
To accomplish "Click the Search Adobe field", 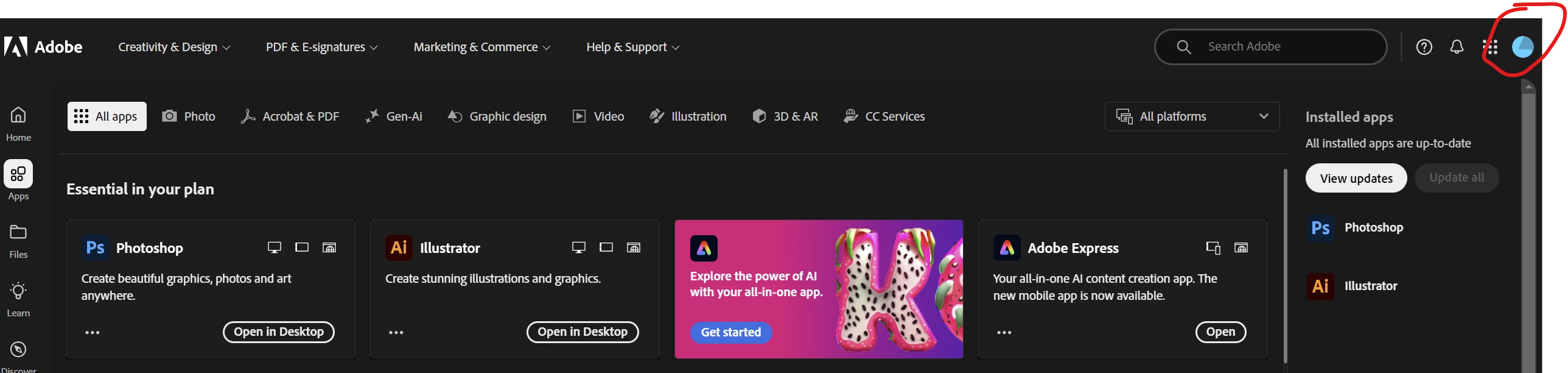I will [x=1271, y=47].
